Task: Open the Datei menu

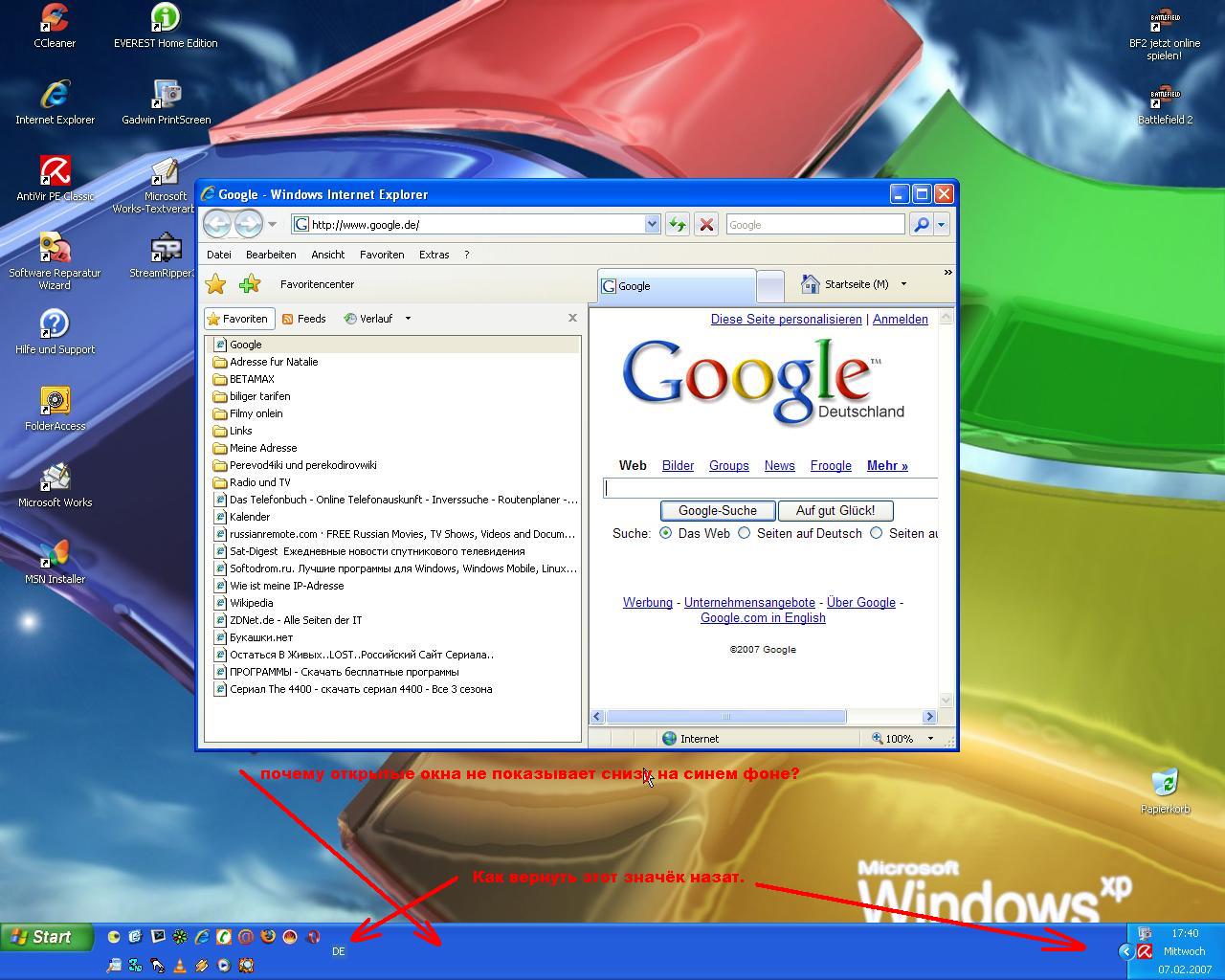Action: 219,255
